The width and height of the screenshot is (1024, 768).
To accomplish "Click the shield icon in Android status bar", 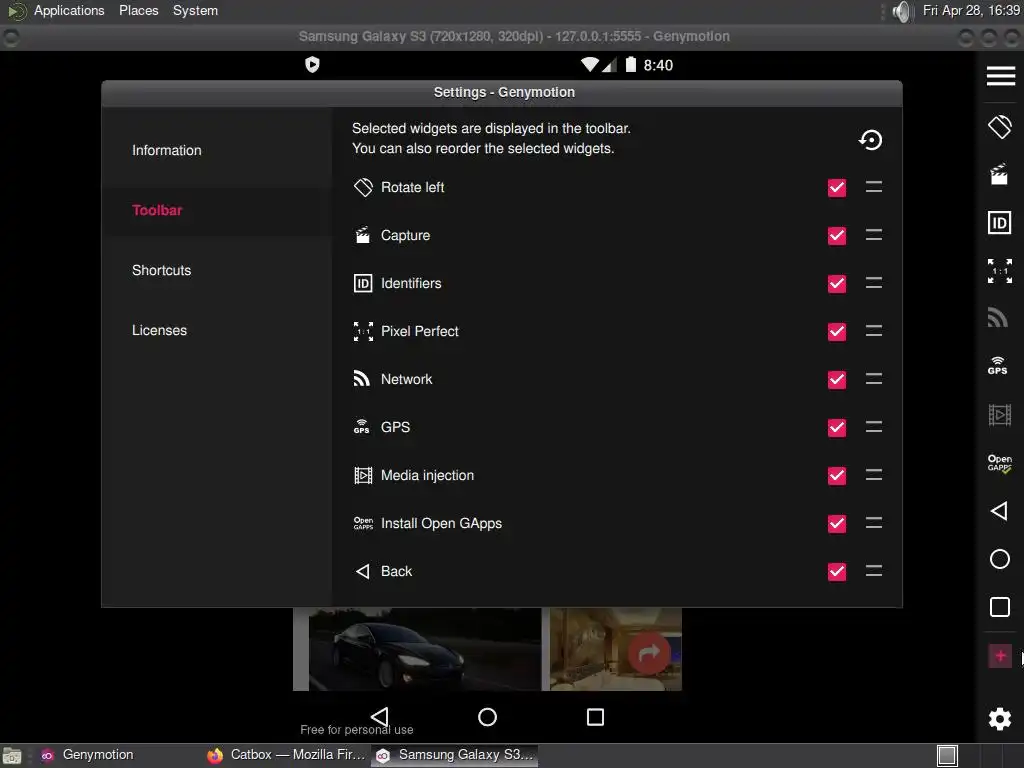I will [312, 65].
